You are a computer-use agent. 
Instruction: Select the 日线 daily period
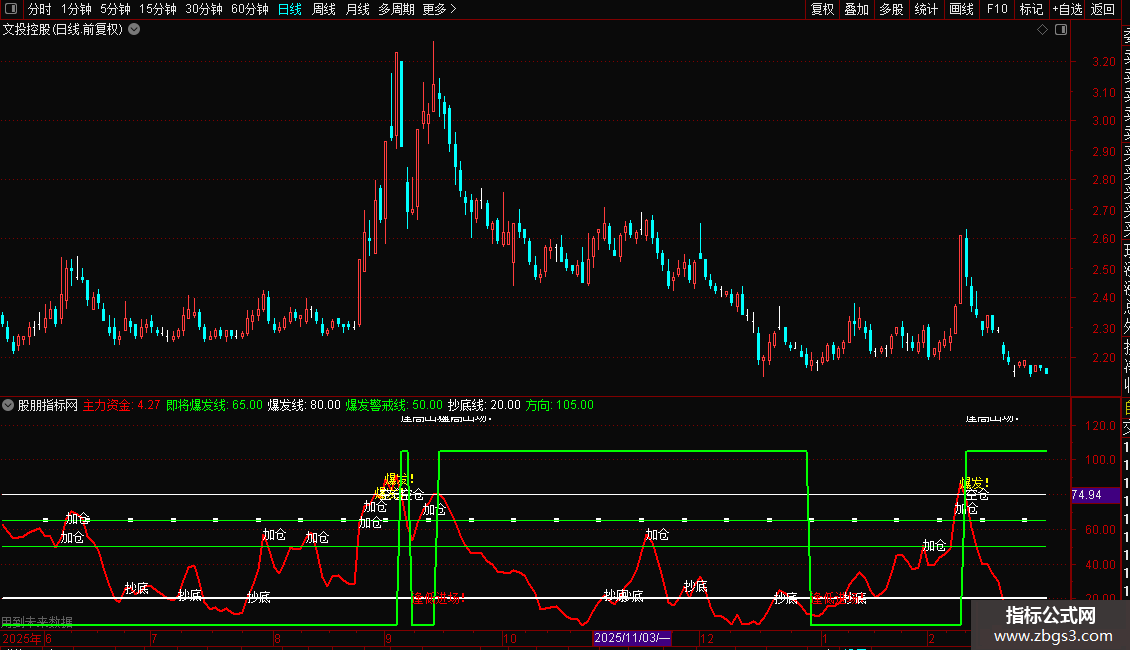click(290, 9)
